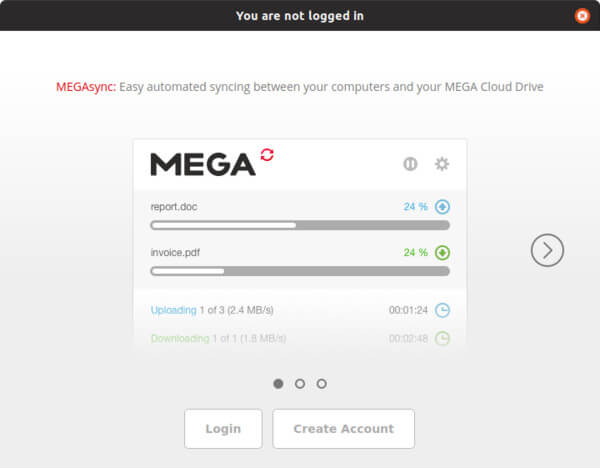Select the third slide indicator dot

[x=321, y=383]
